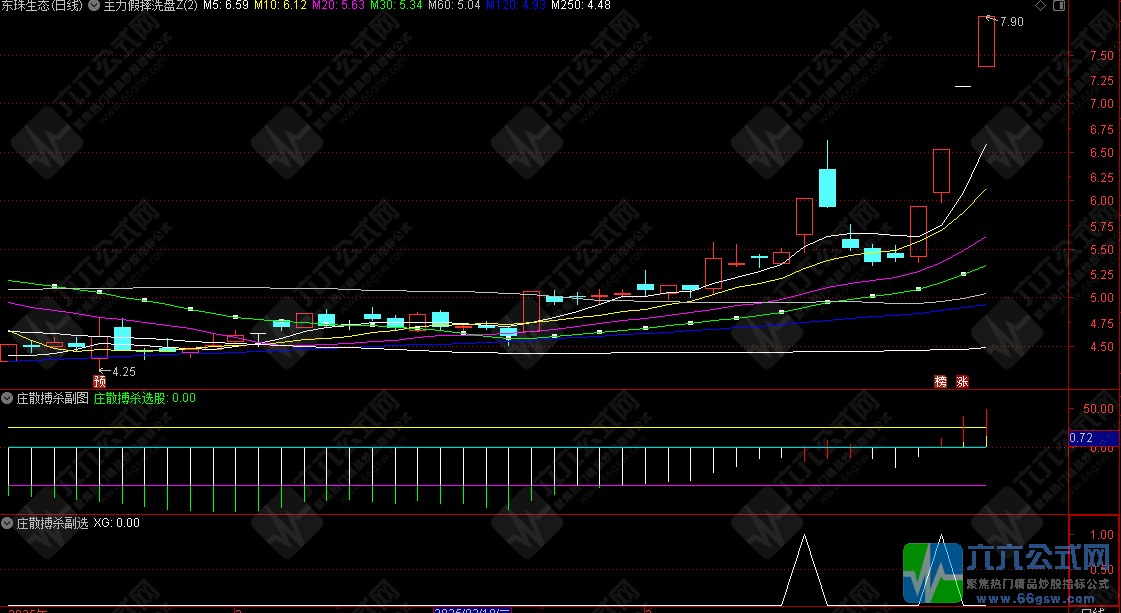Expand the 庄散搏杀副图 indicator dropdown

point(7,397)
